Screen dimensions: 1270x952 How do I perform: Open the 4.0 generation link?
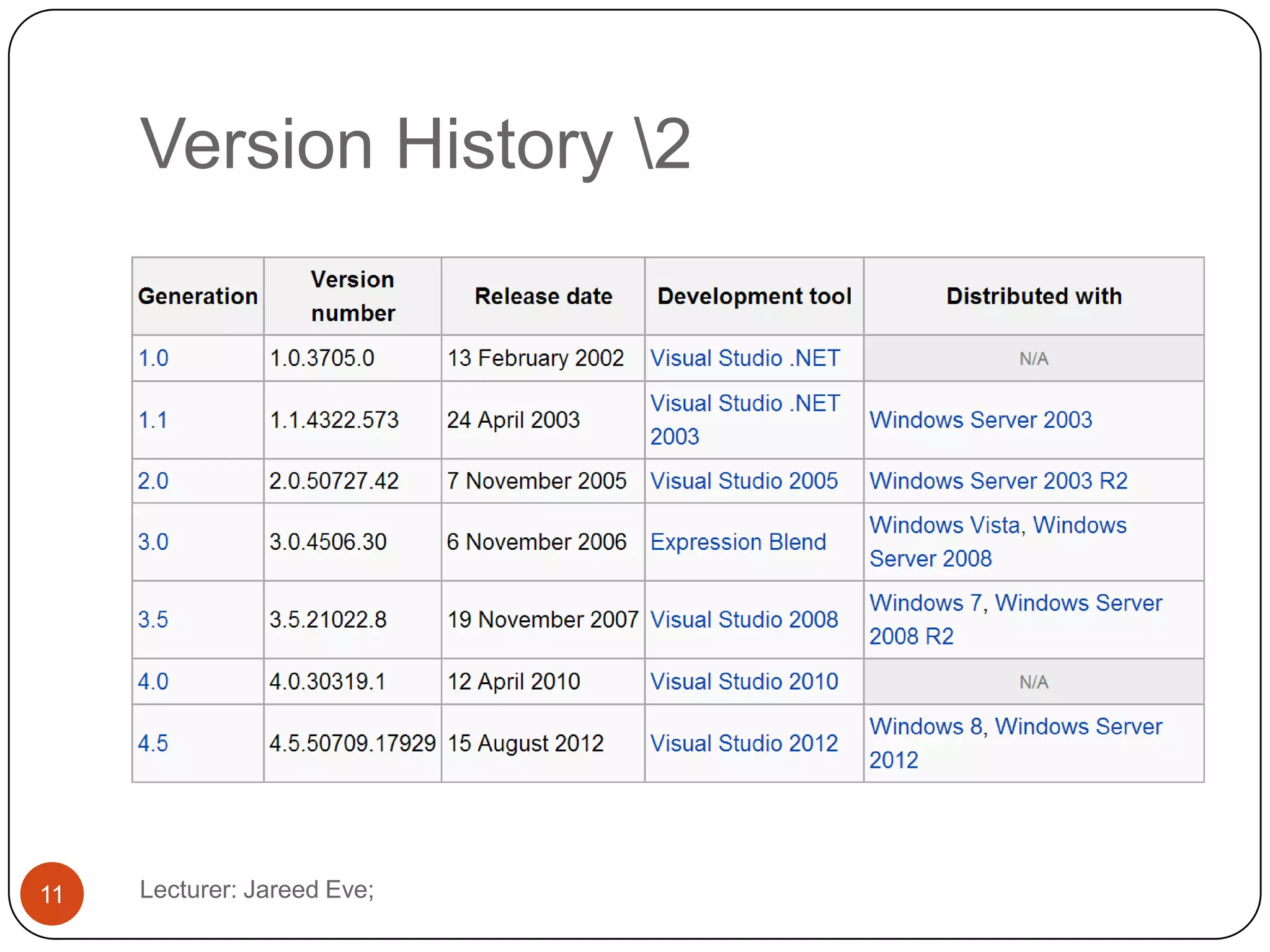coord(153,682)
